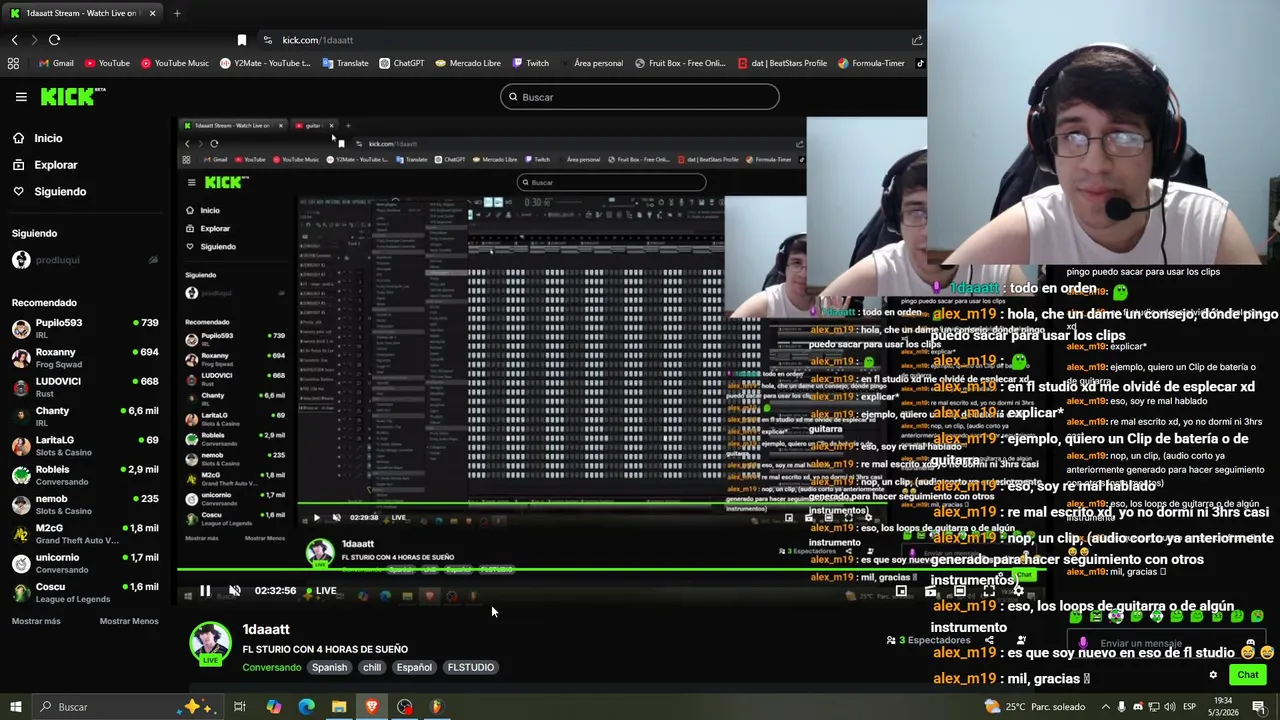Open Y2Mate bookmark

[265, 63]
